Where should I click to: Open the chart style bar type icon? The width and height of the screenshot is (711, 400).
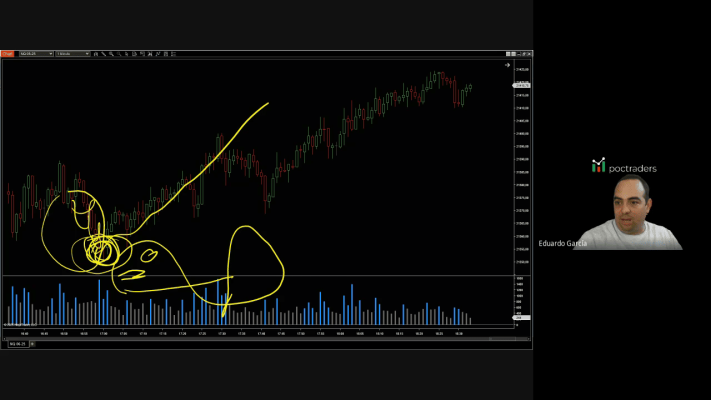coord(96,53)
